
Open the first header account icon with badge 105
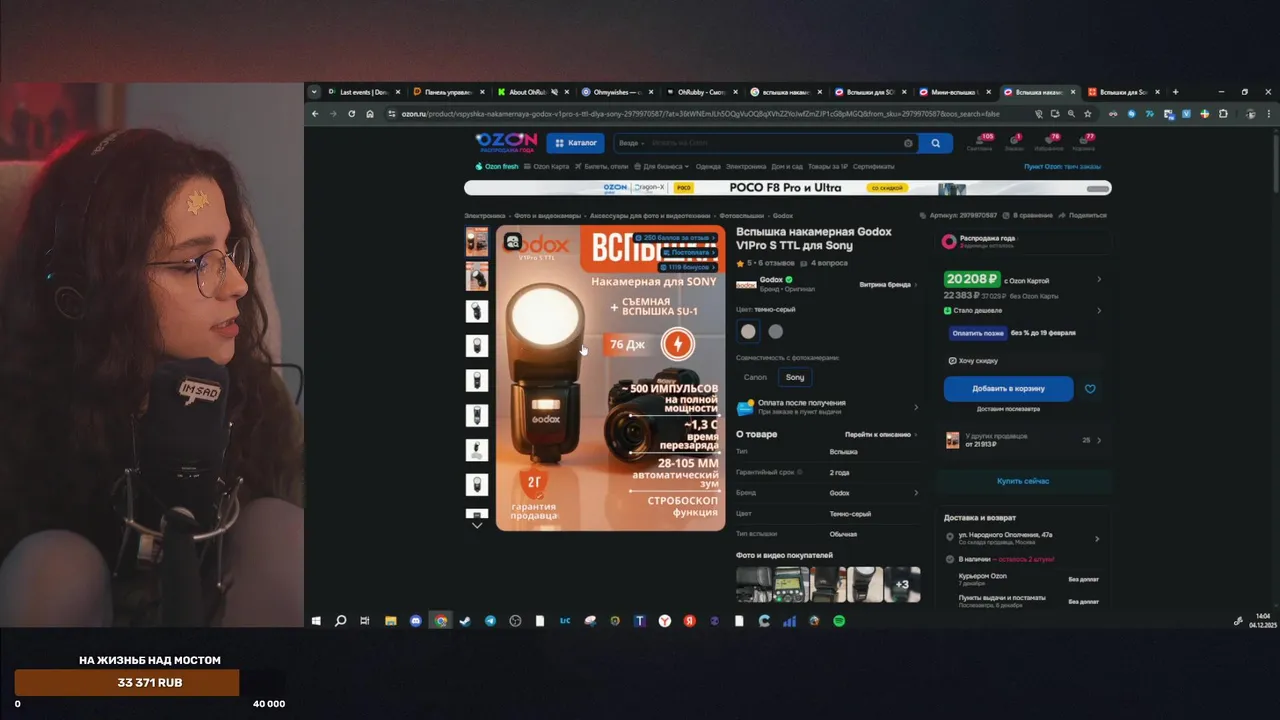(x=980, y=142)
